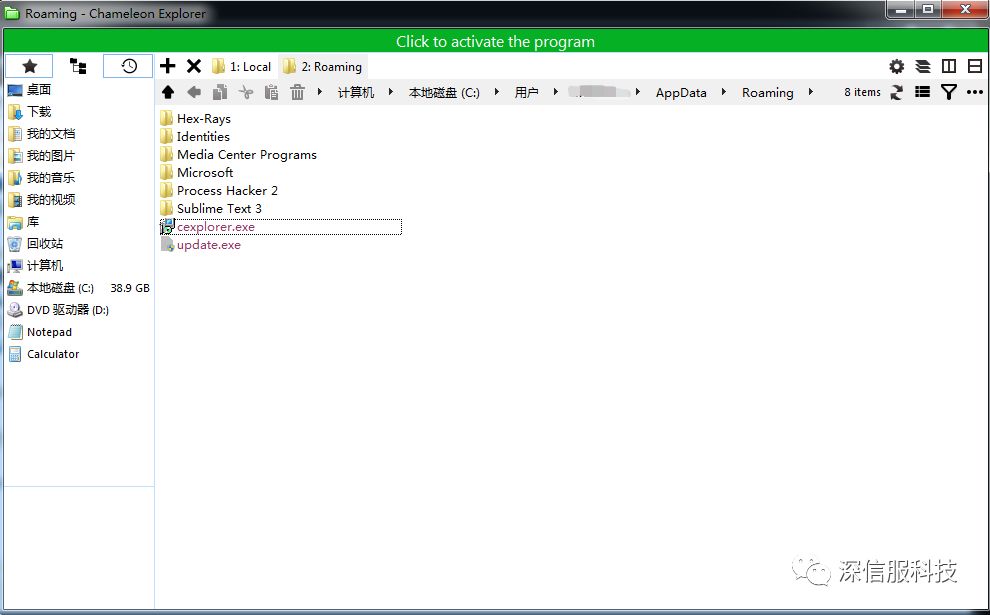Image resolution: width=990 pixels, height=615 pixels.
Task: Toggle the horizontal pane split
Action: coord(975,66)
